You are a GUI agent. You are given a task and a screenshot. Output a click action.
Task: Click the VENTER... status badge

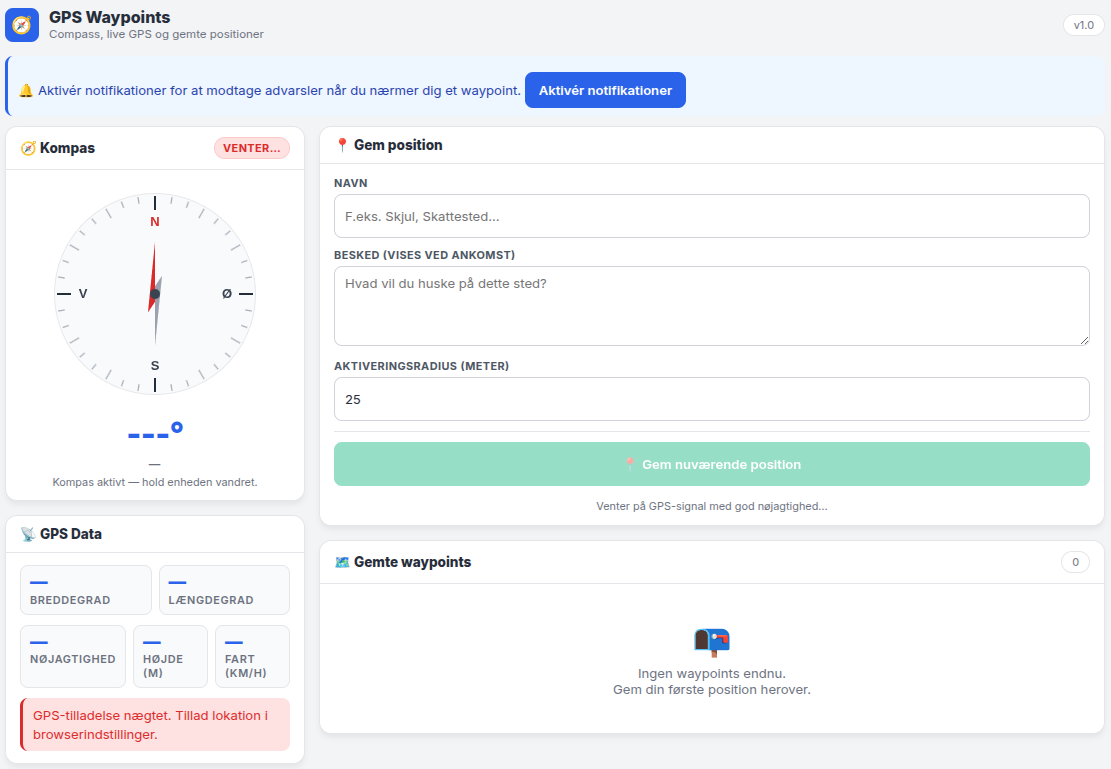pos(252,148)
